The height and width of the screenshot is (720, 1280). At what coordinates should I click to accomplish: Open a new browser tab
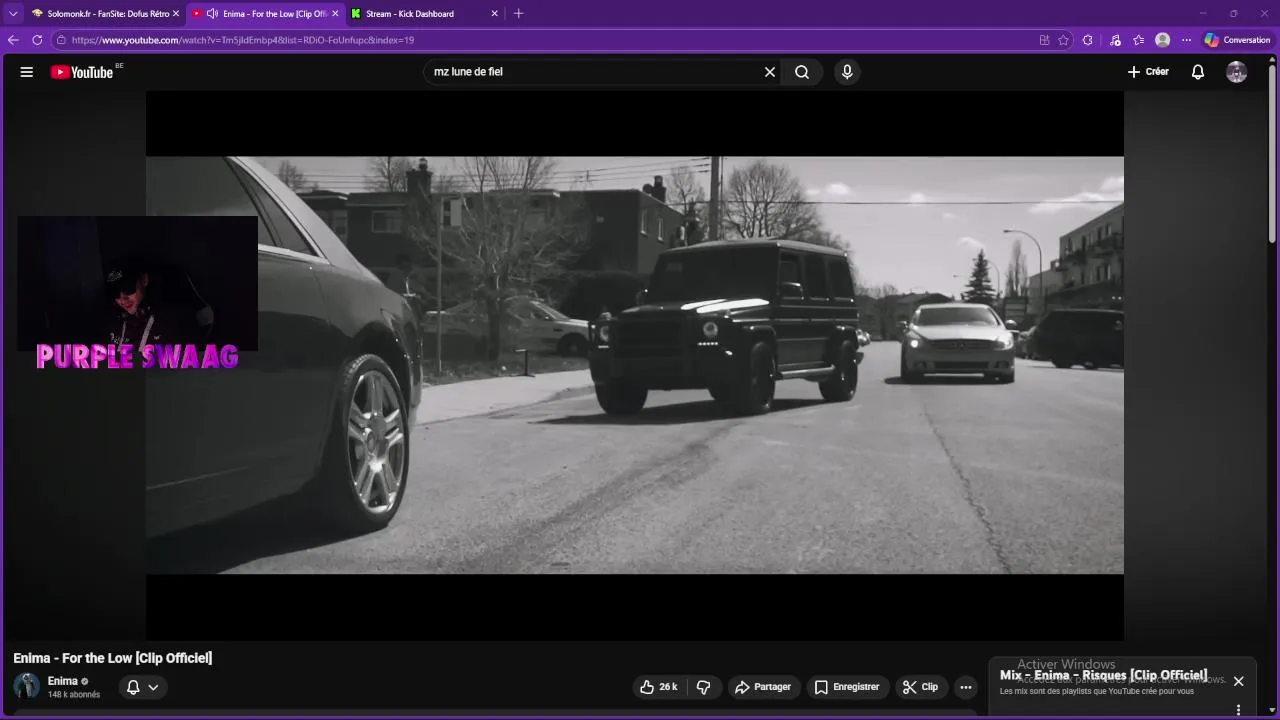pos(518,14)
